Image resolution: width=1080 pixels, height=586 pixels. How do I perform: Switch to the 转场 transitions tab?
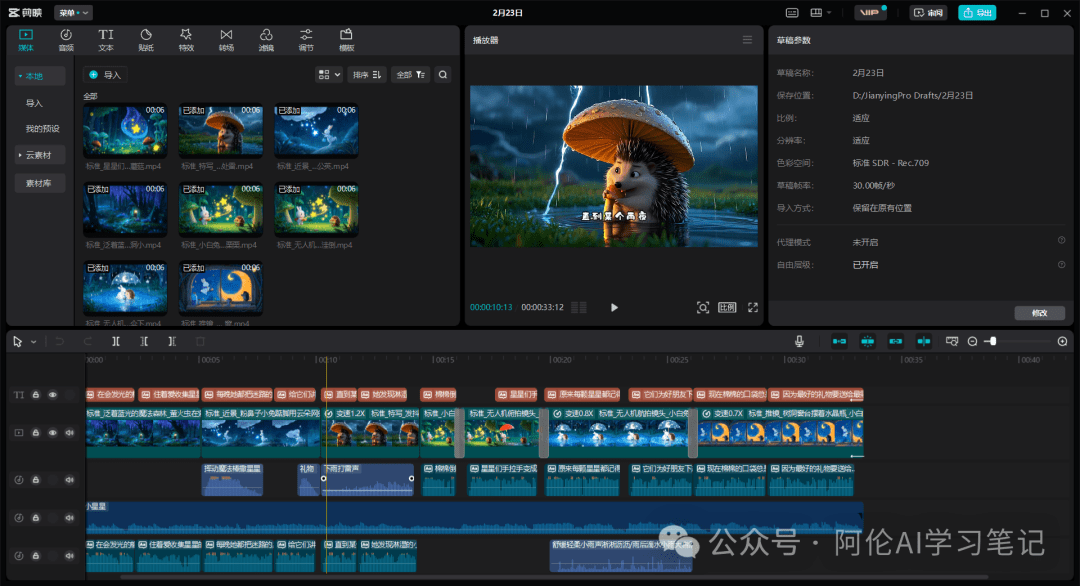point(226,40)
